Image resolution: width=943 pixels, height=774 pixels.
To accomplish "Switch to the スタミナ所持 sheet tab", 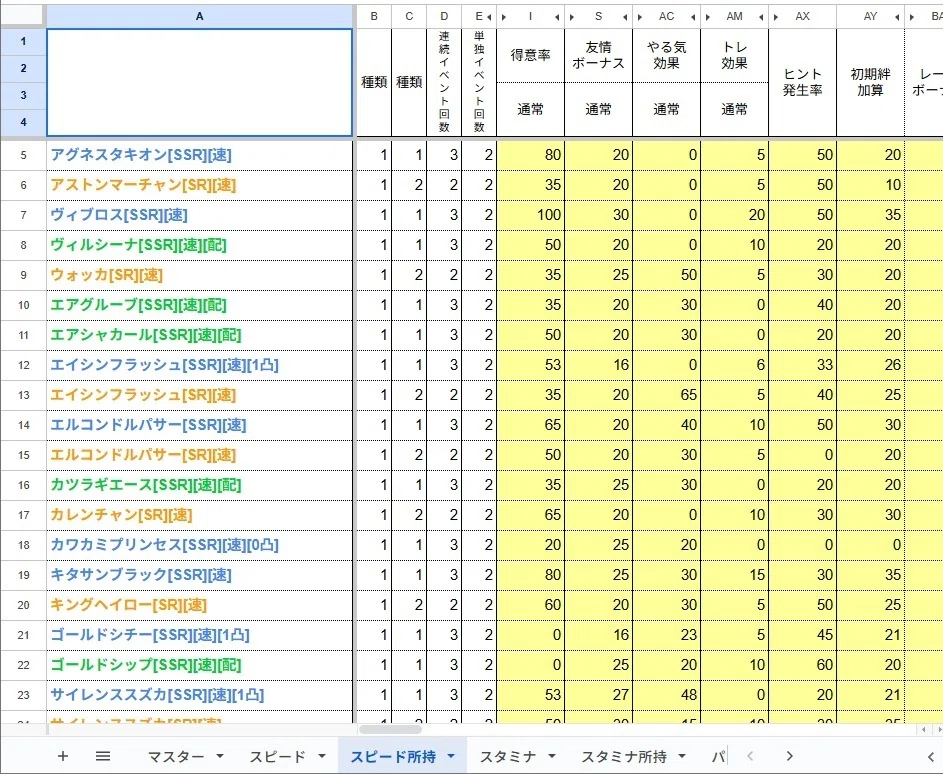I will click(x=624, y=757).
